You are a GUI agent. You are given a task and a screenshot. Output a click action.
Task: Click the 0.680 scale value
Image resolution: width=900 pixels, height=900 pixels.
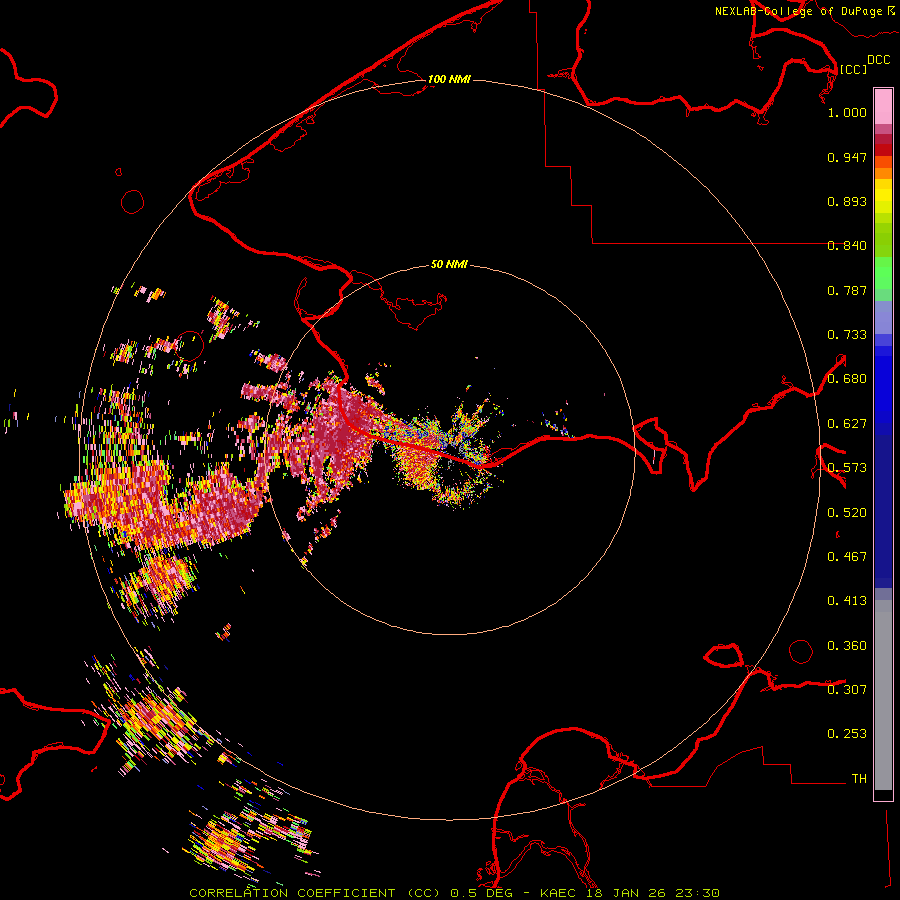(x=847, y=379)
